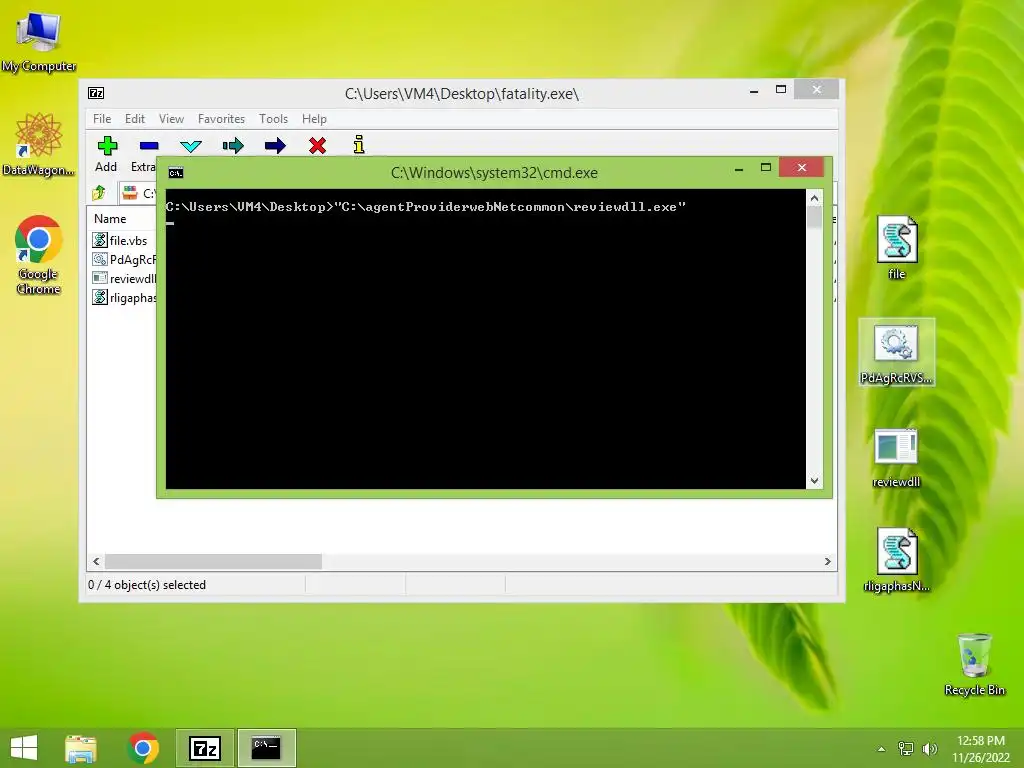Click the Copy double-arrow icon in 7-Zip

233,146
